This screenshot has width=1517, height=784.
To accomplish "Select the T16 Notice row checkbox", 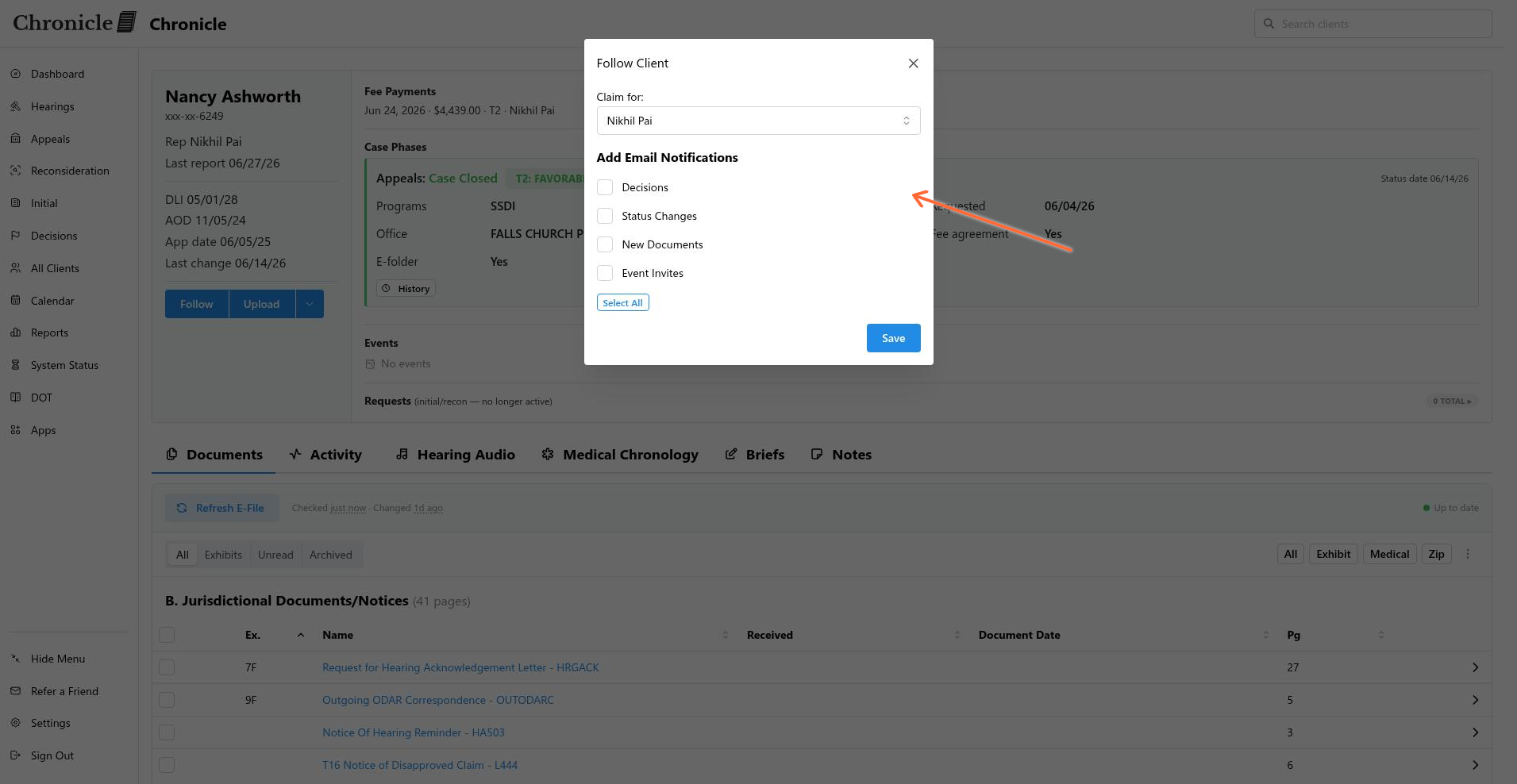I will tap(167, 765).
